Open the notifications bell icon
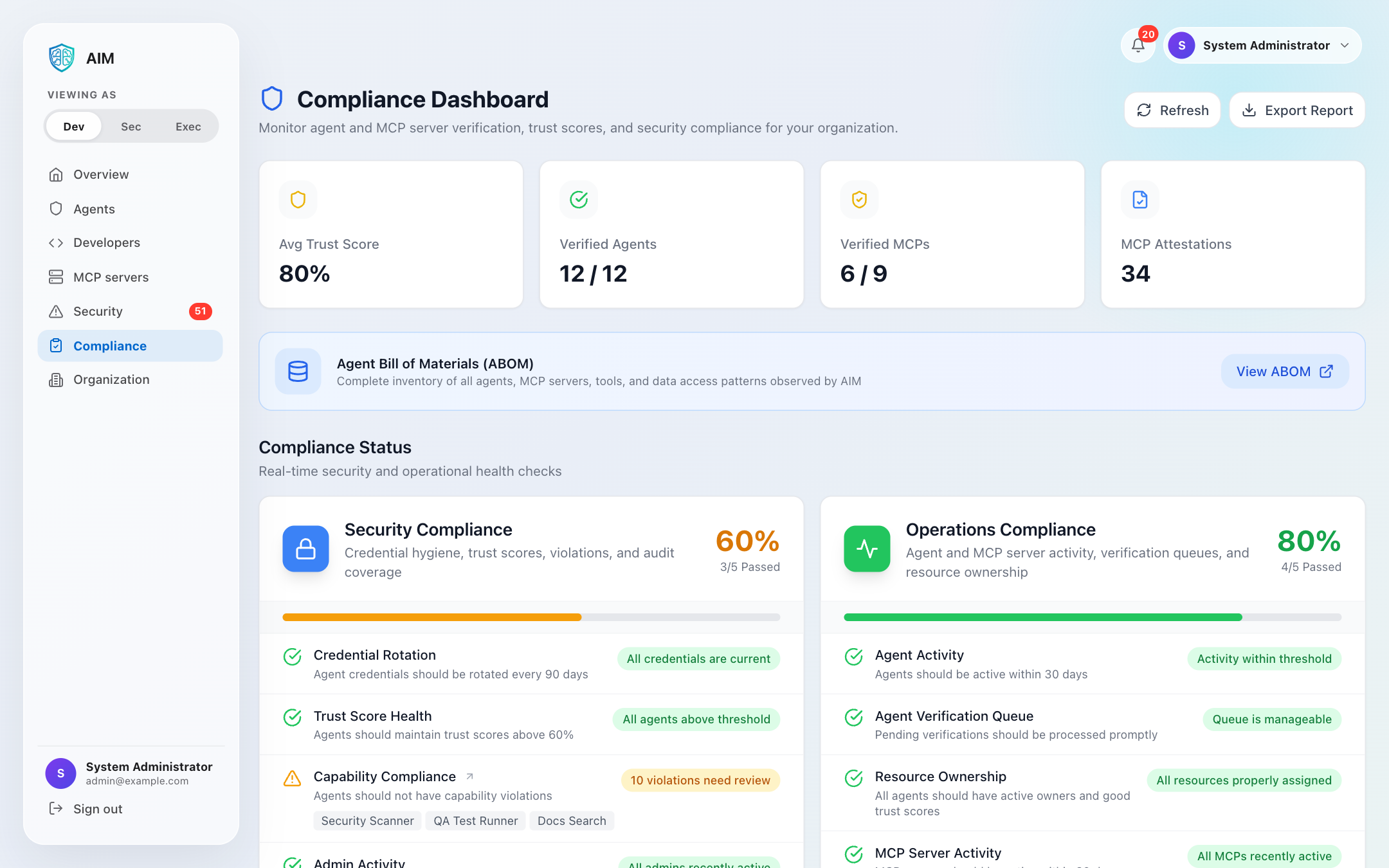The width and height of the screenshot is (1389, 868). pyautogui.click(x=1138, y=46)
